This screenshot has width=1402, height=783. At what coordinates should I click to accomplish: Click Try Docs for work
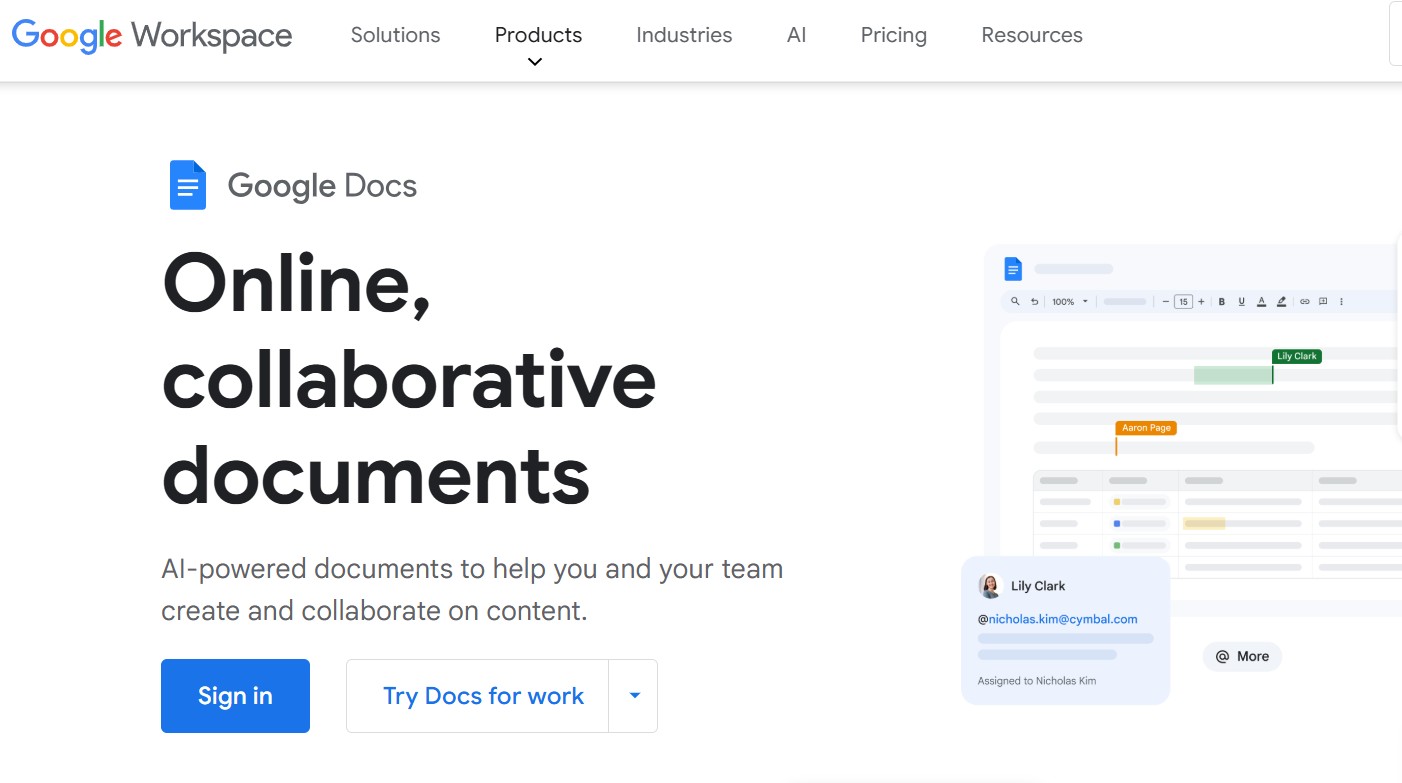(483, 696)
